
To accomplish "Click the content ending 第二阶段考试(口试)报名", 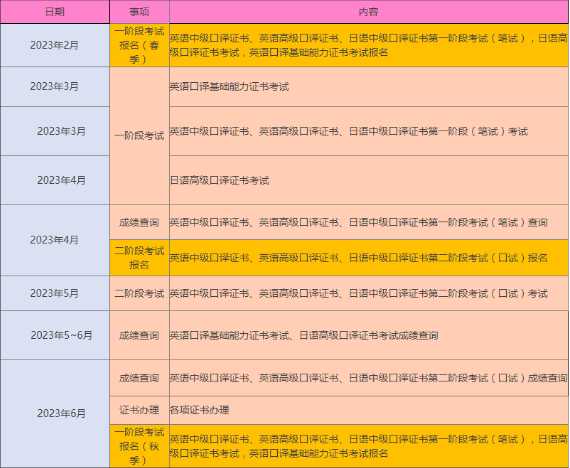I will [x=369, y=257].
